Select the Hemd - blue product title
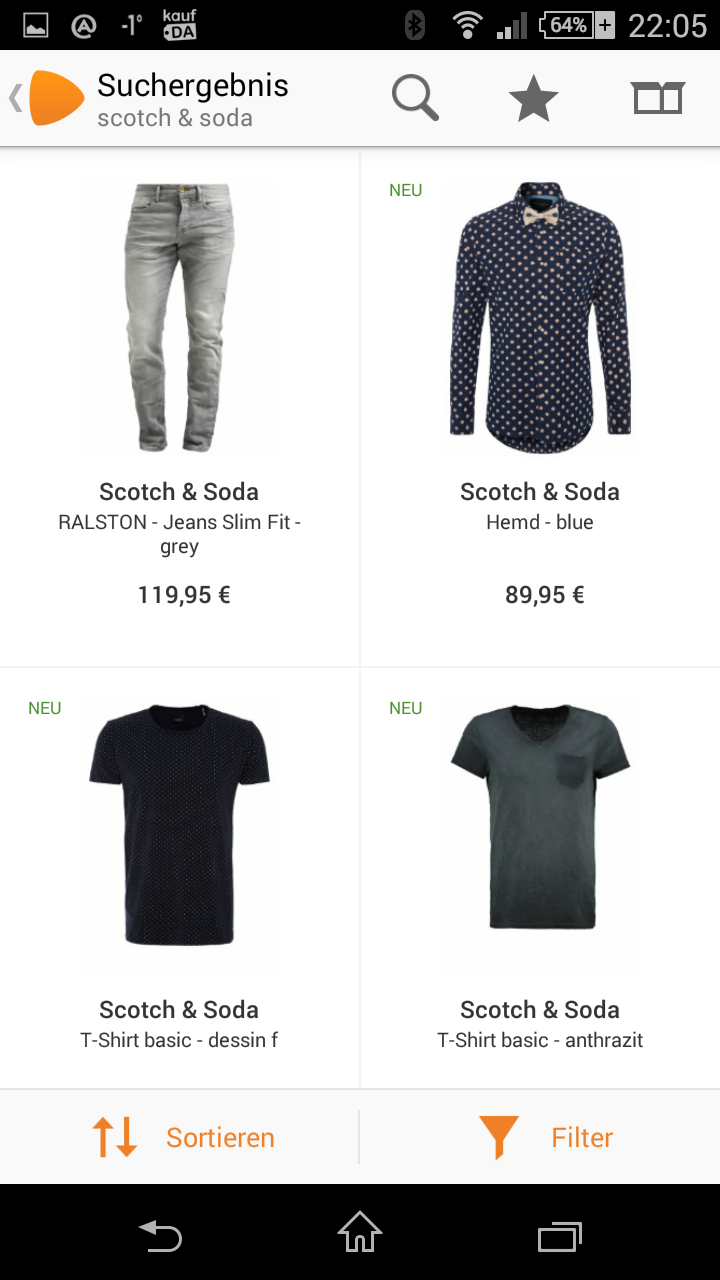Viewport: 720px width, 1280px height. point(540,522)
